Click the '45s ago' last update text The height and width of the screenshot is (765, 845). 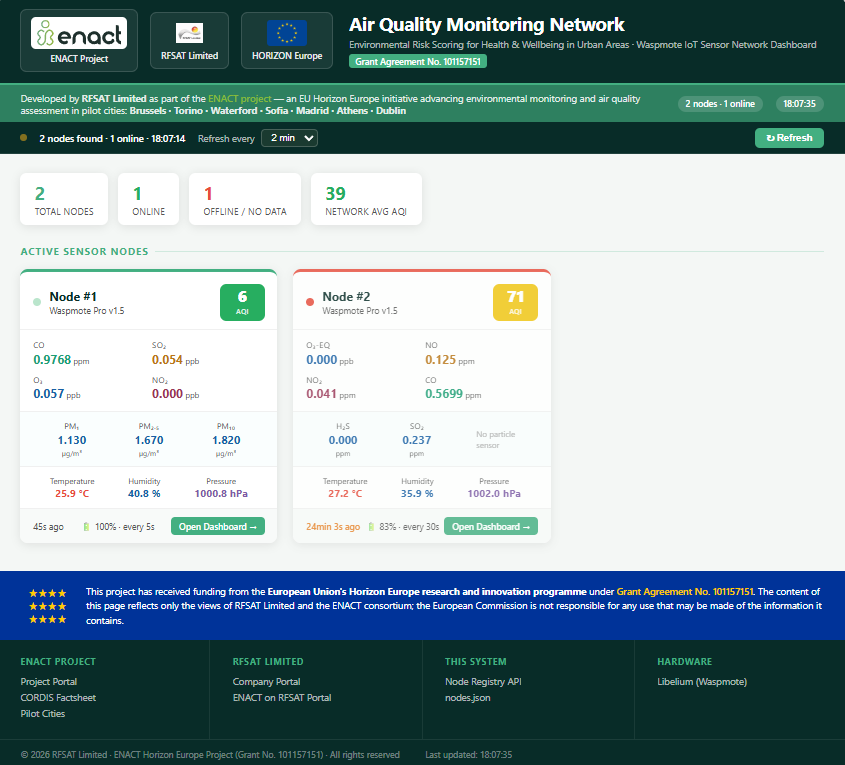(x=48, y=526)
